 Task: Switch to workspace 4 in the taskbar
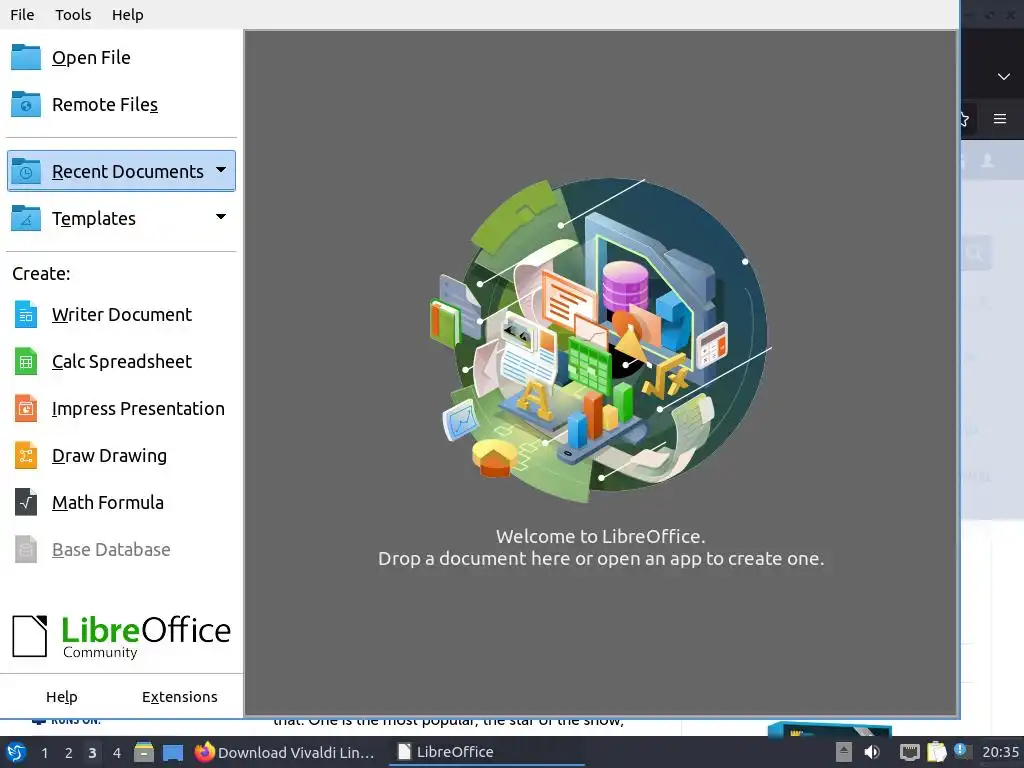117,753
